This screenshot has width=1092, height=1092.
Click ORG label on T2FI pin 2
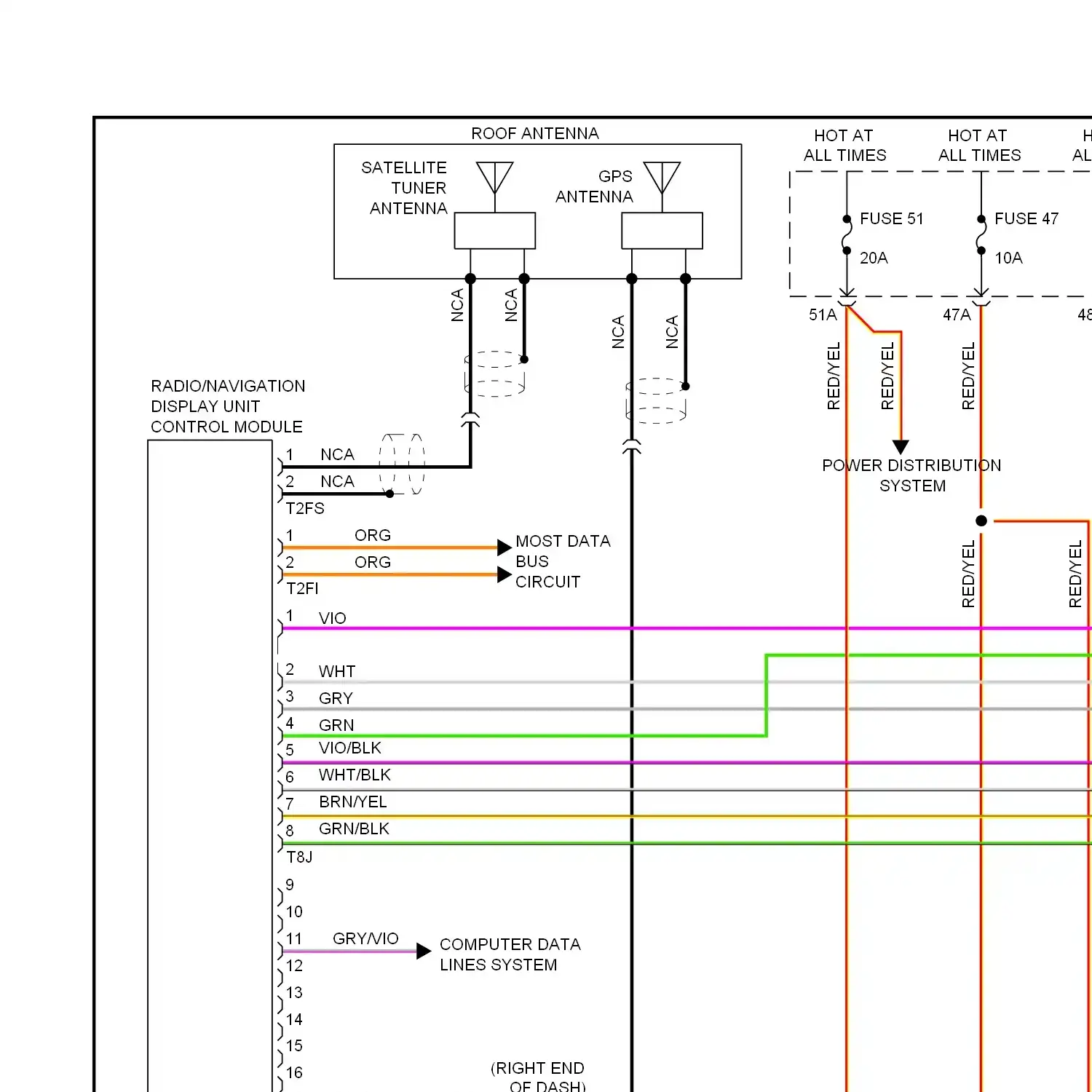[x=373, y=562]
